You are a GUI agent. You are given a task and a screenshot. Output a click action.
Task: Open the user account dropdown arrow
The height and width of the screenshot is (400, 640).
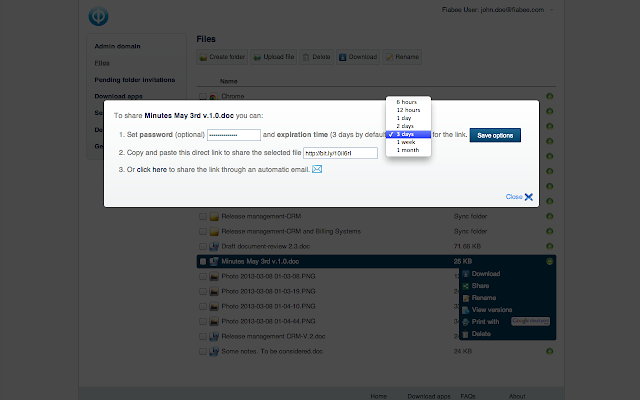pos(552,10)
